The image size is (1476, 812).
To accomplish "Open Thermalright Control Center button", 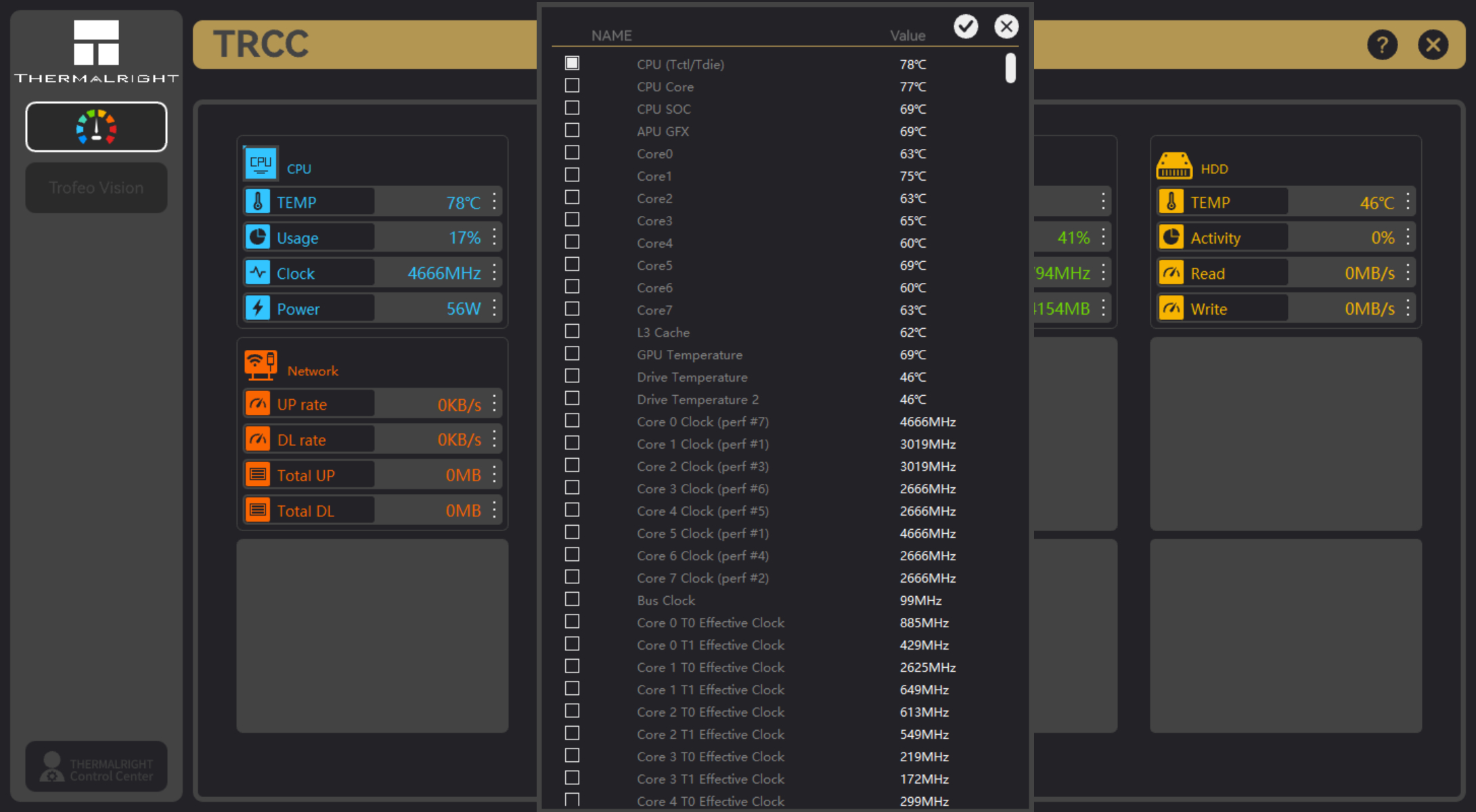I will (x=96, y=767).
